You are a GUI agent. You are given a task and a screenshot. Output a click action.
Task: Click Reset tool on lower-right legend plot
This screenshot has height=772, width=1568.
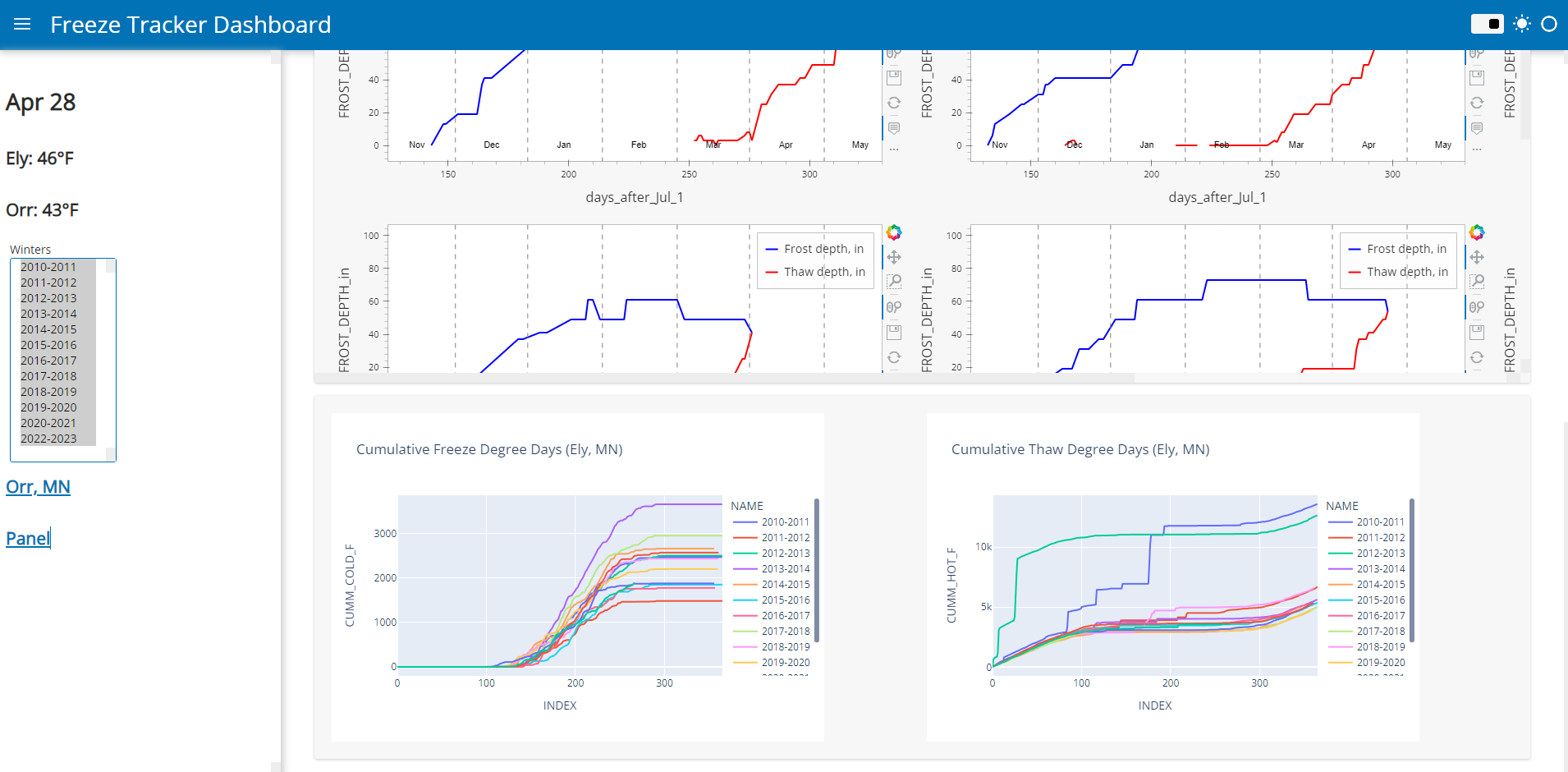[1477, 357]
